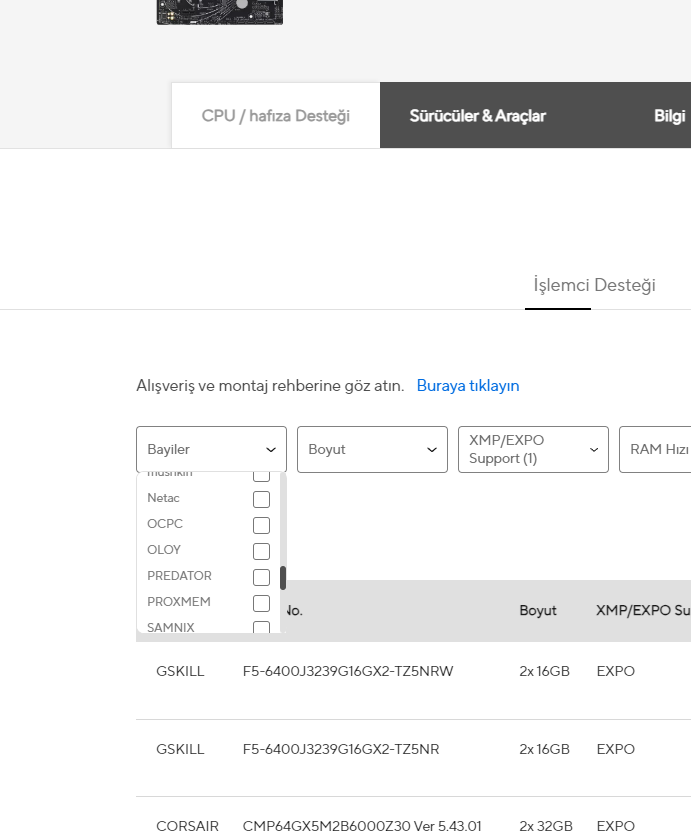Image resolution: width=691 pixels, height=835 pixels.
Task: Click the Boyut dropdown chevron arrow
Action: (432, 450)
